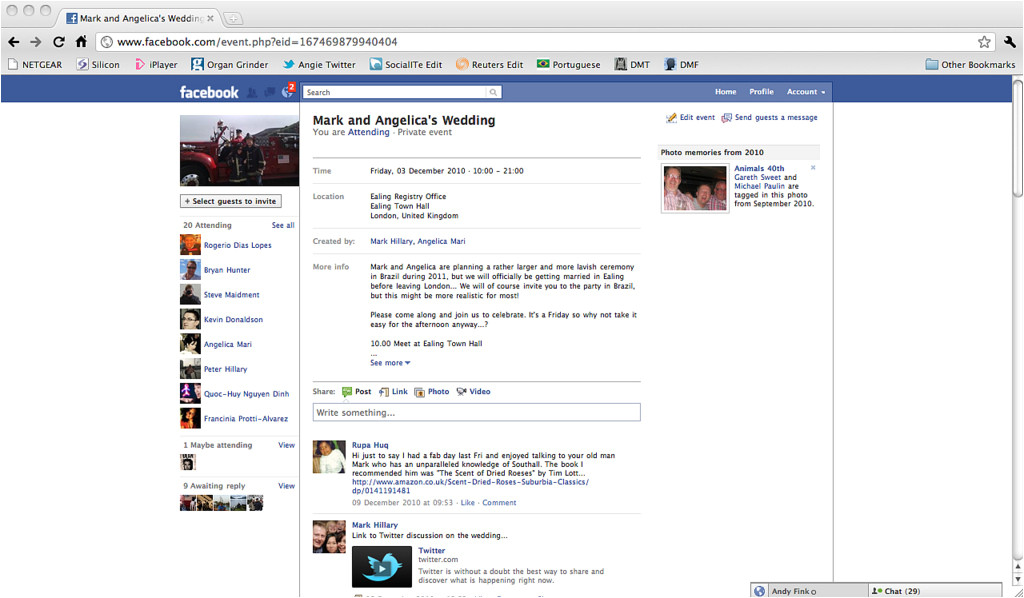
Task: Expand event description with See more
Action: point(390,363)
